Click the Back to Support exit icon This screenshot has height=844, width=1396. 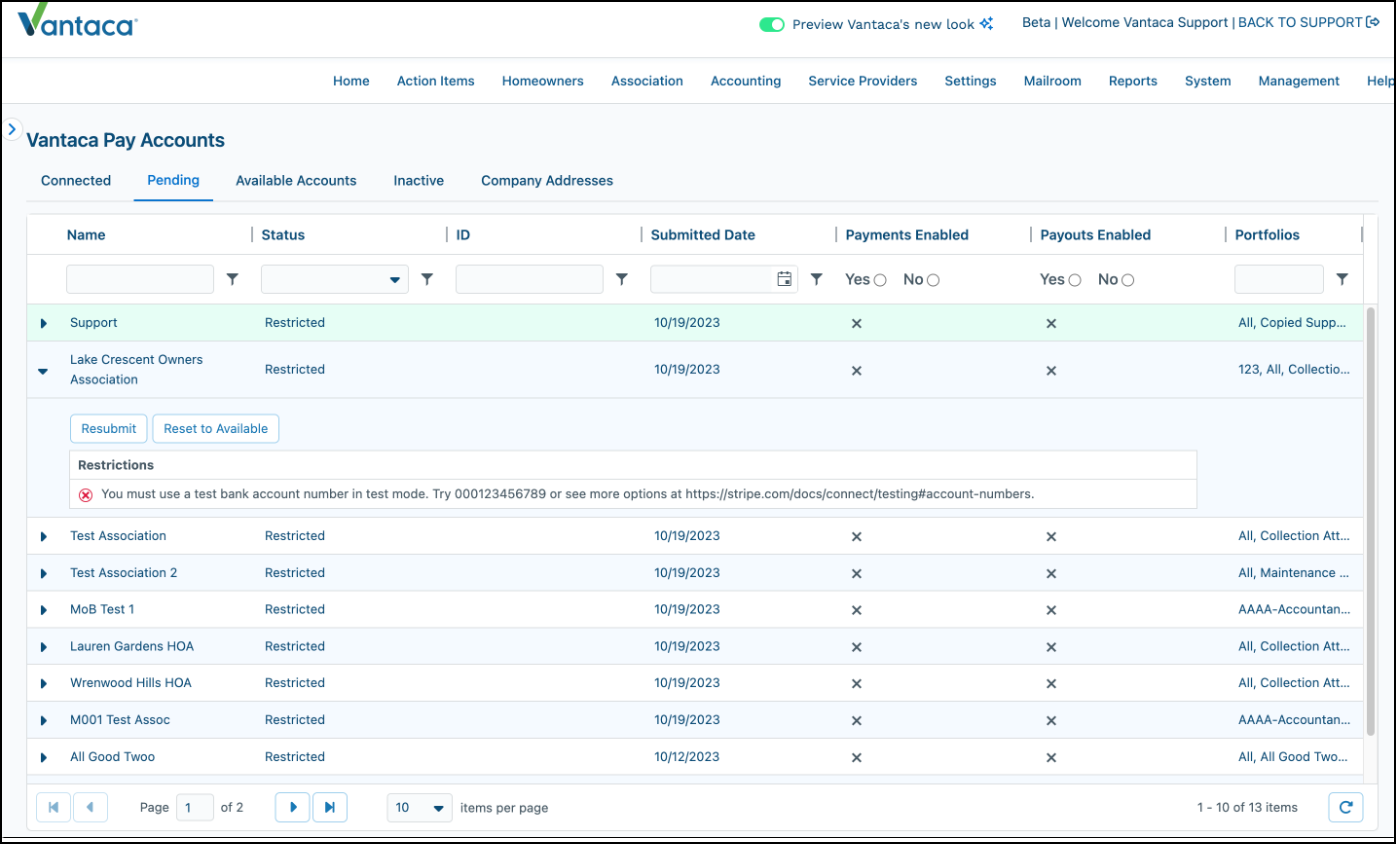tap(1373, 22)
